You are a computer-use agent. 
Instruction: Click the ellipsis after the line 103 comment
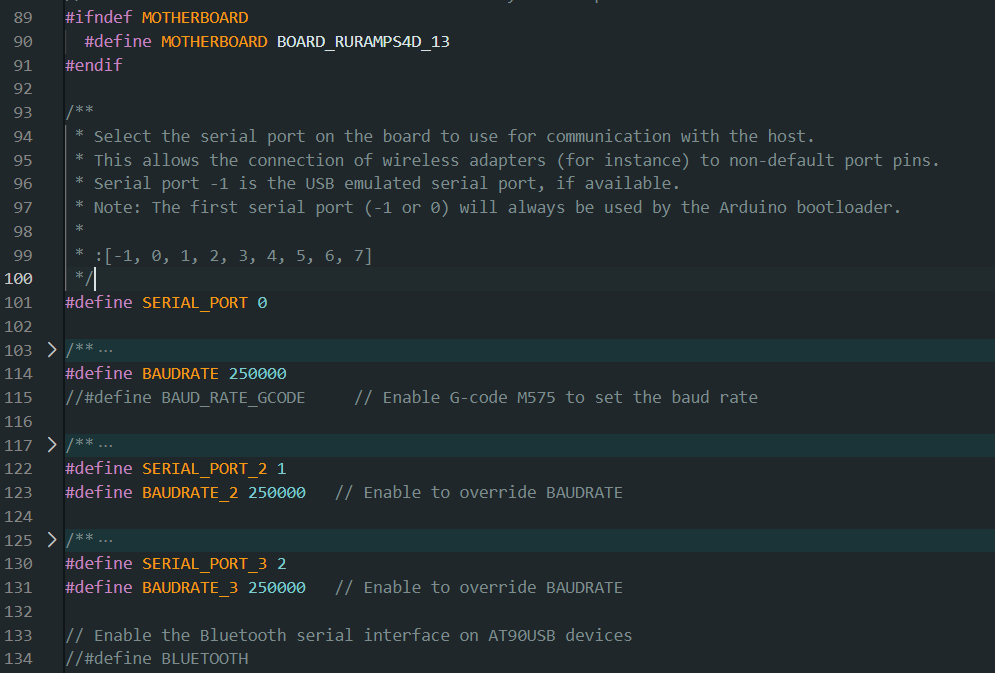point(105,350)
